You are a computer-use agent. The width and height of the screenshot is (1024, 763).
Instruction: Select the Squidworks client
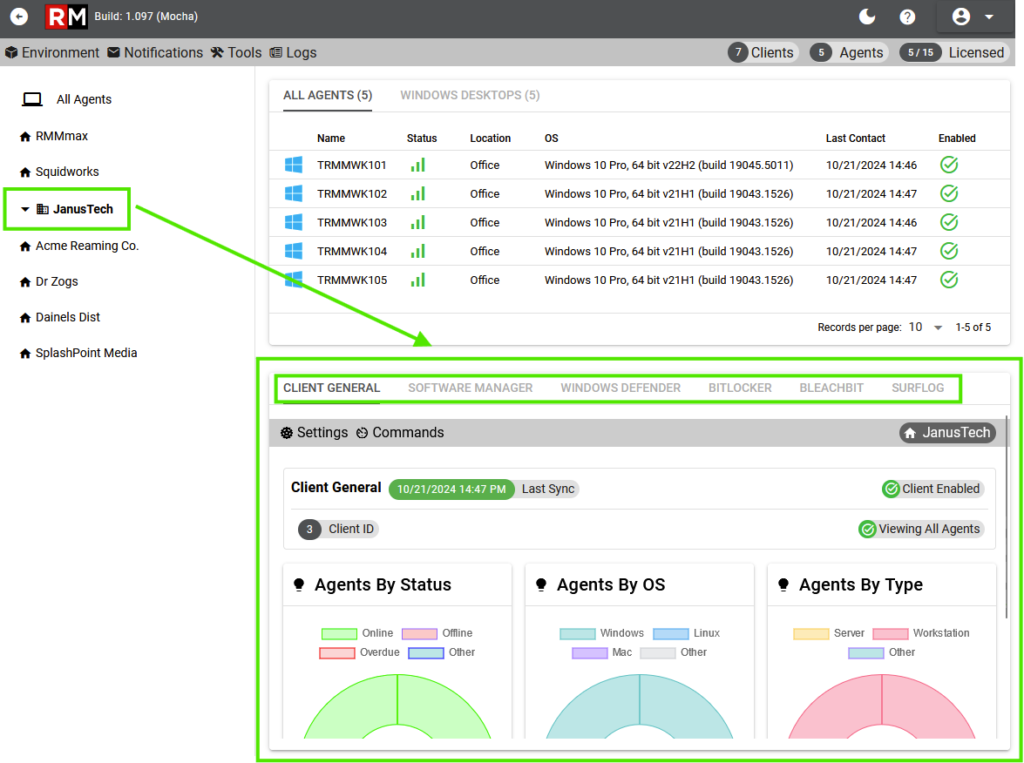59,172
